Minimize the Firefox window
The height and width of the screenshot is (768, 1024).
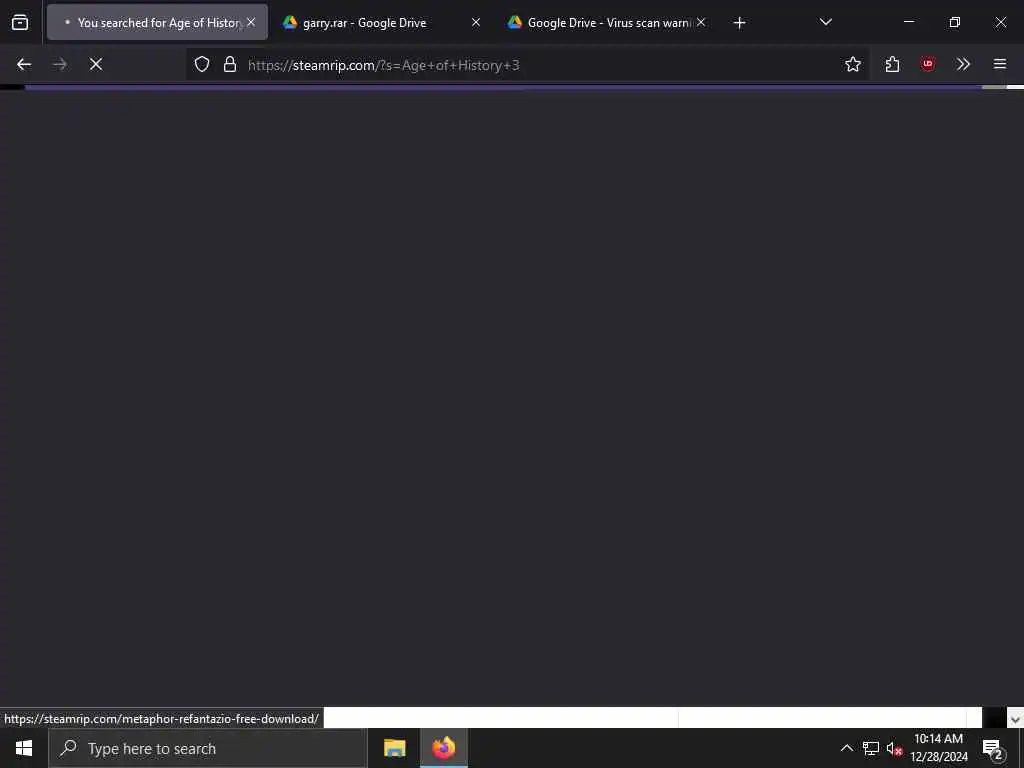pos(908,22)
